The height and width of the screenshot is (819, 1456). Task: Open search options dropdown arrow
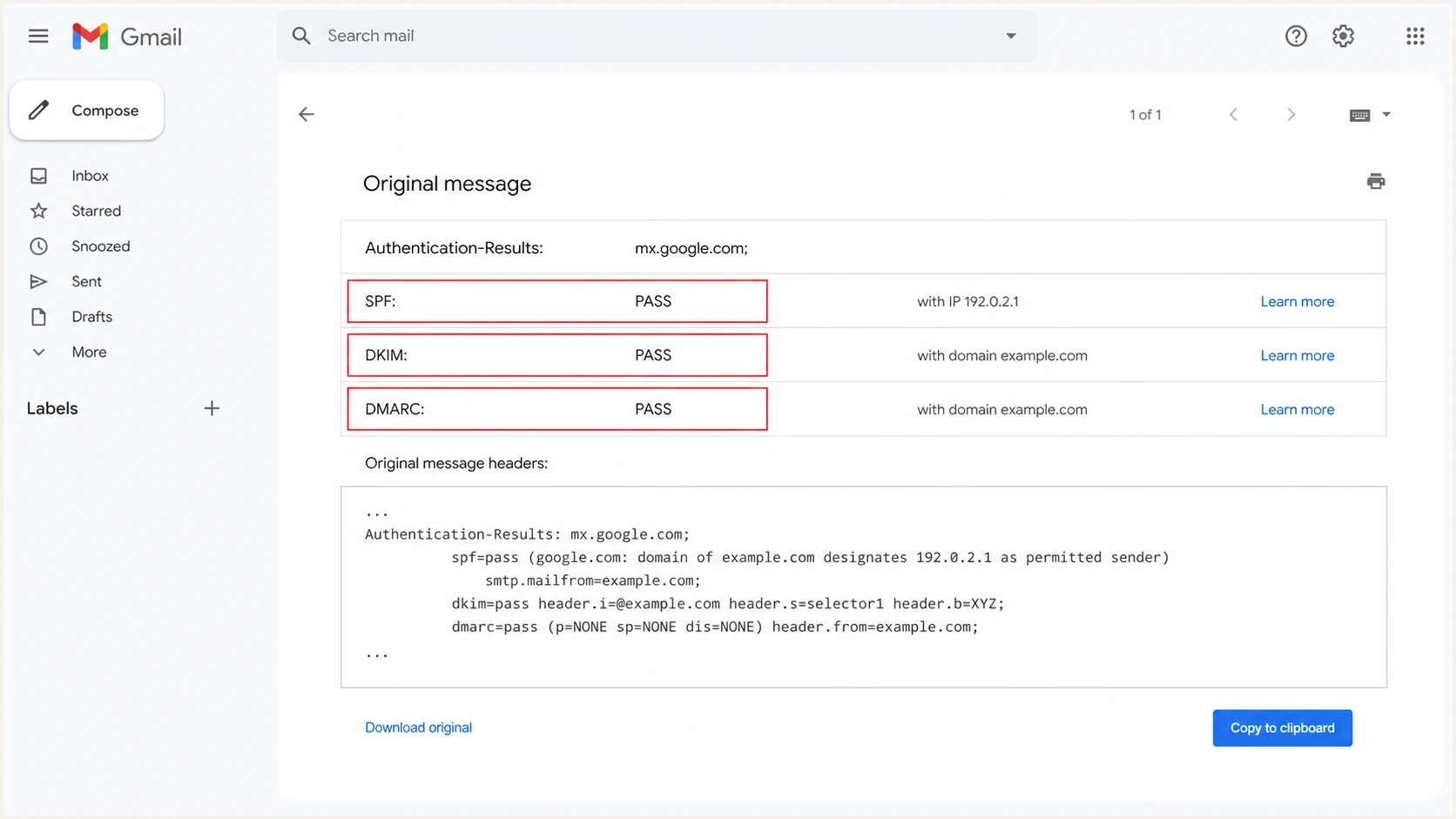[1011, 36]
